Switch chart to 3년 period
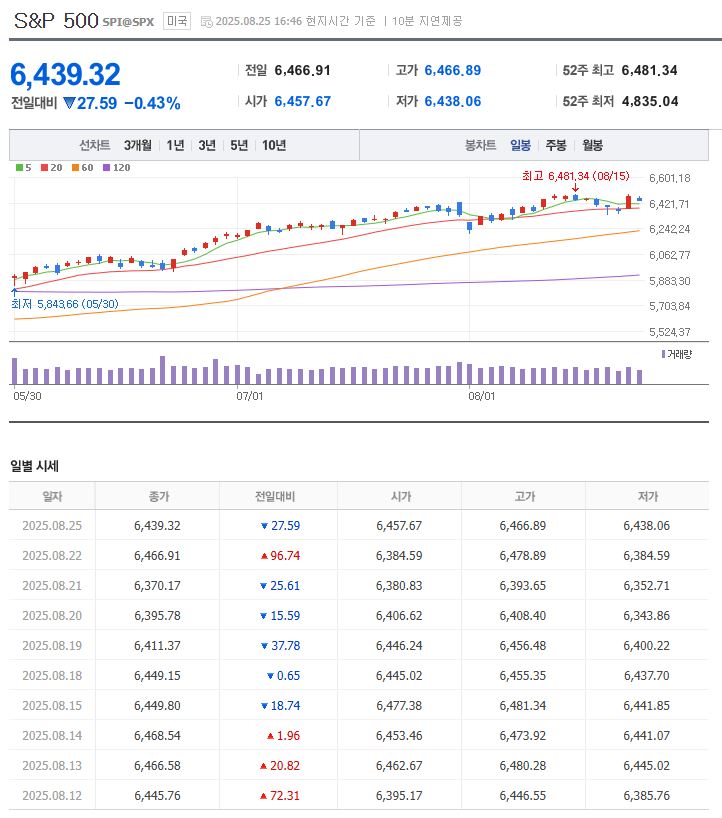722x818 pixels. (207, 145)
